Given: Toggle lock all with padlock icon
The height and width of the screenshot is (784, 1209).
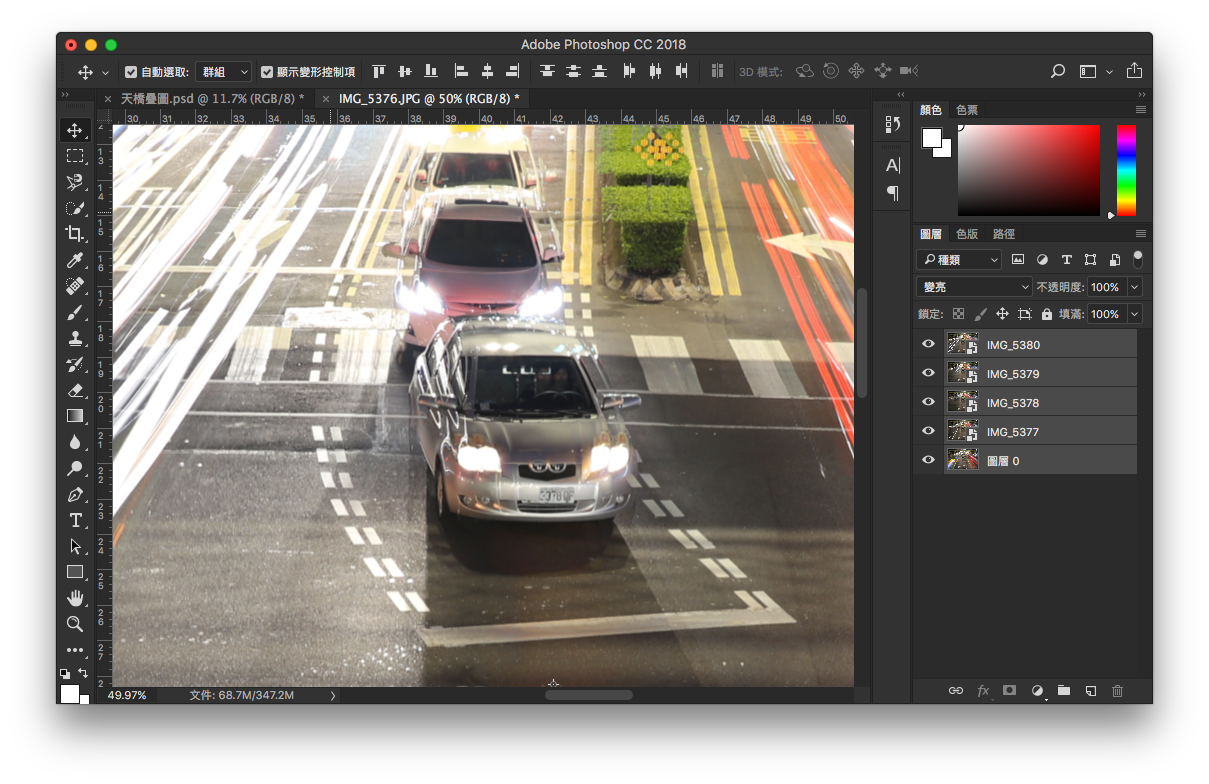Looking at the screenshot, I should [1046, 314].
